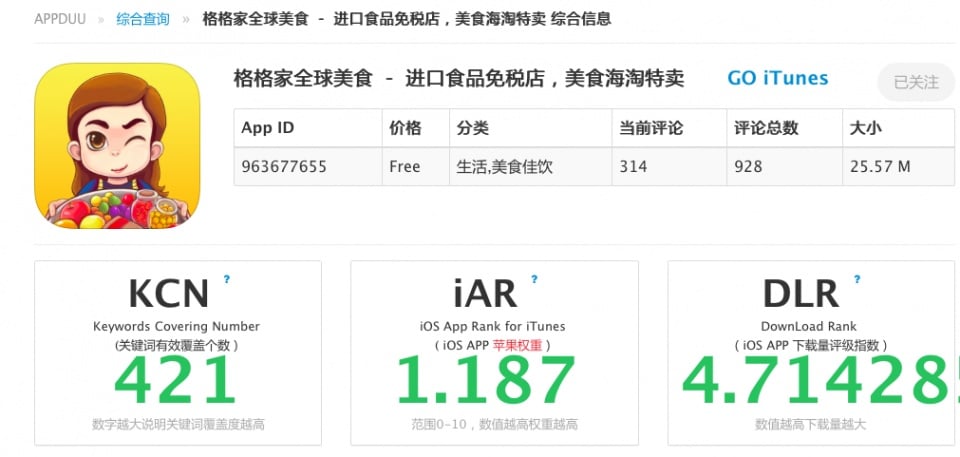Open the GO iTunes link
This screenshot has width=960, height=457.
point(777,78)
